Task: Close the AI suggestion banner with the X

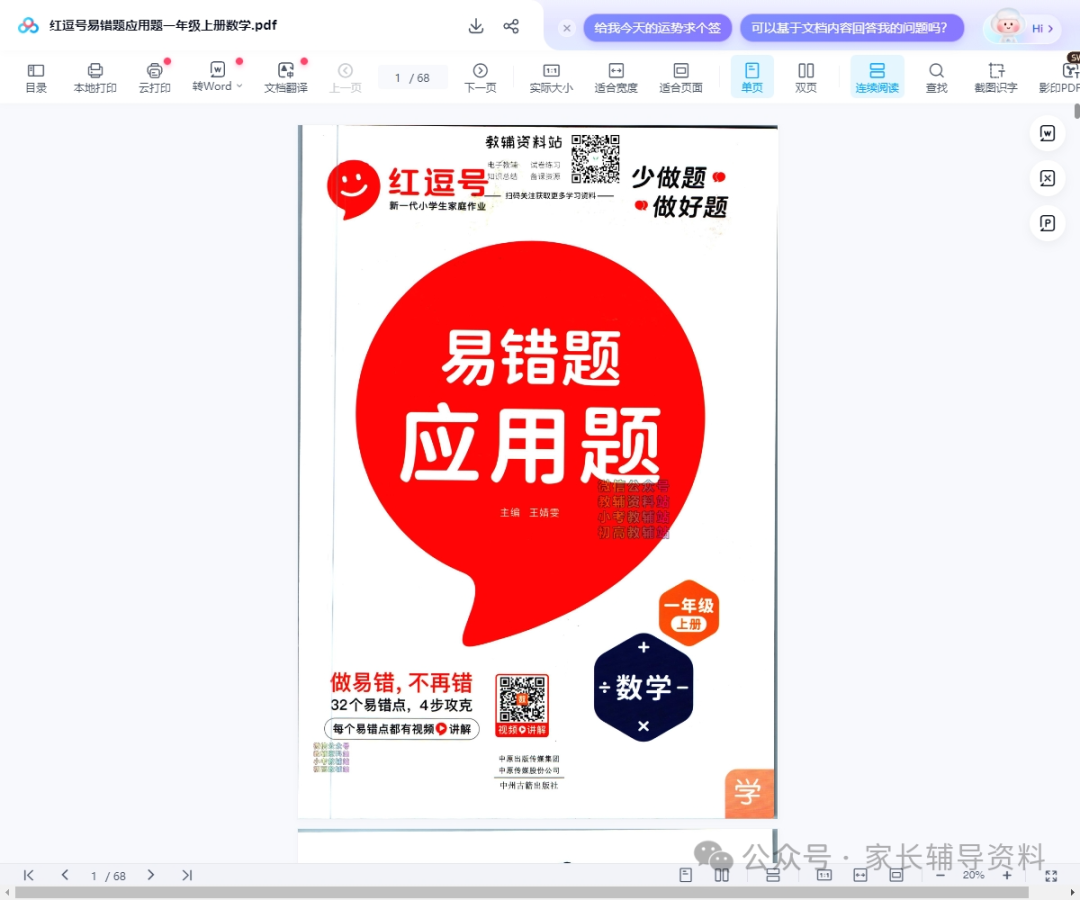Action: (566, 28)
